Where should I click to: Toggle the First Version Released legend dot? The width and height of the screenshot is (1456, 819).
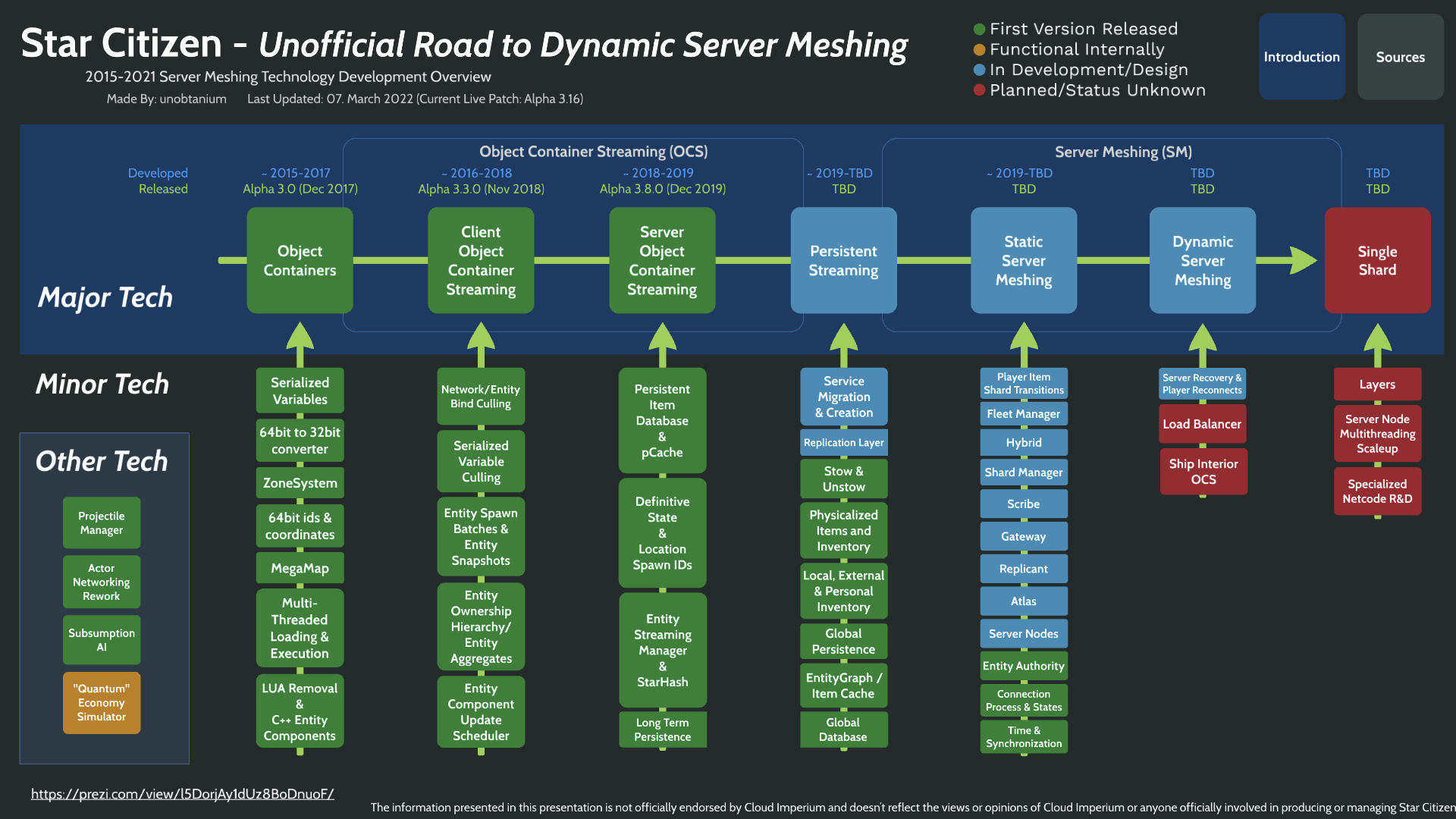point(979,29)
